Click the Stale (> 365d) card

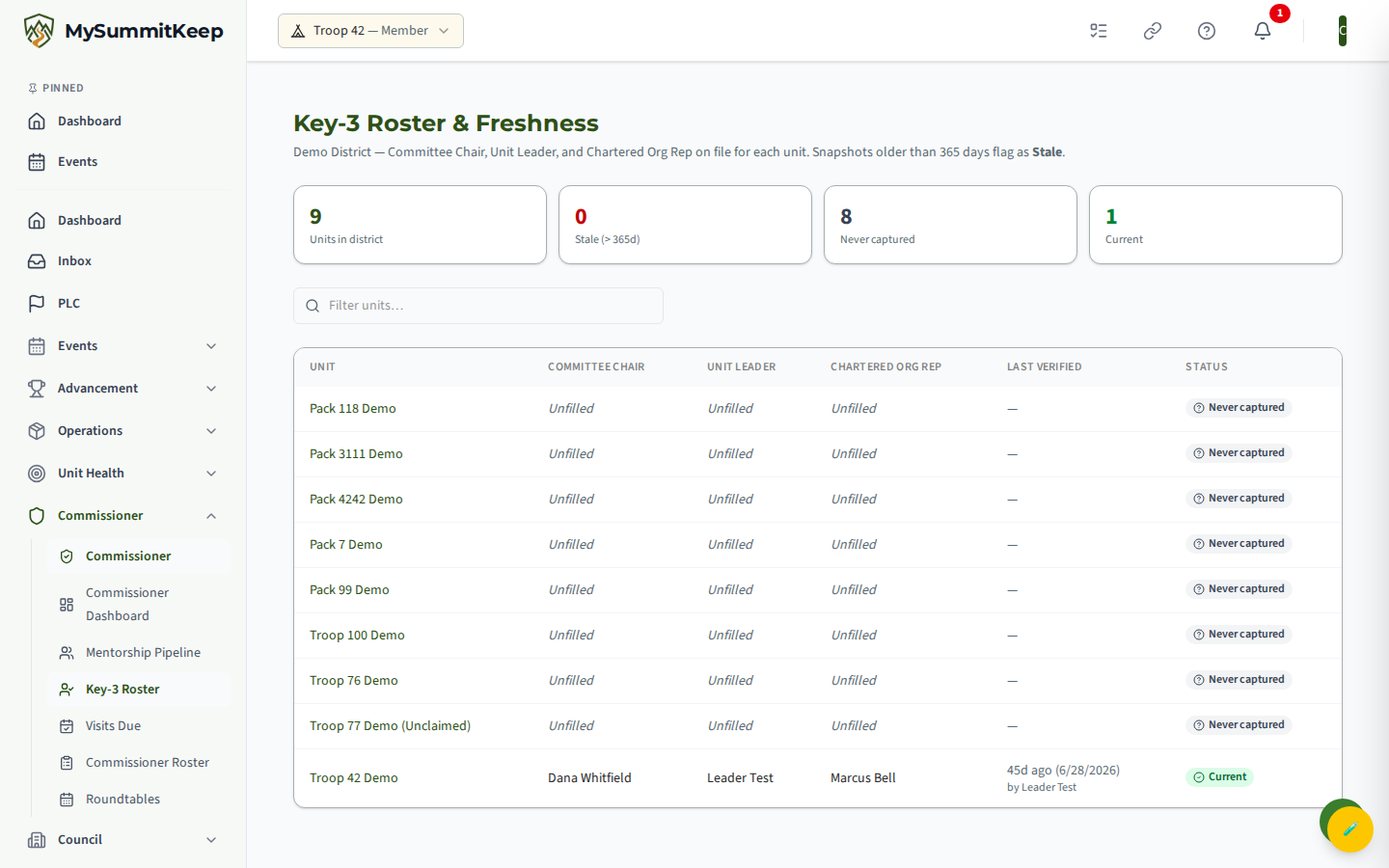[685, 225]
